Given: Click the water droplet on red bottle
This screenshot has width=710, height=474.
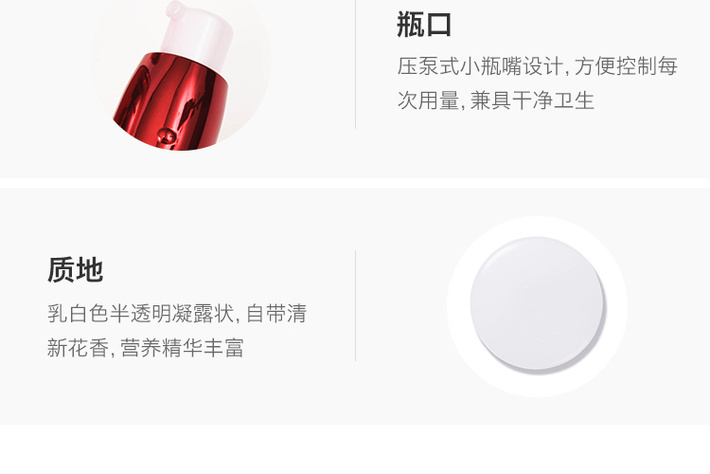Looking at the screenshot, I should (166, 135).
